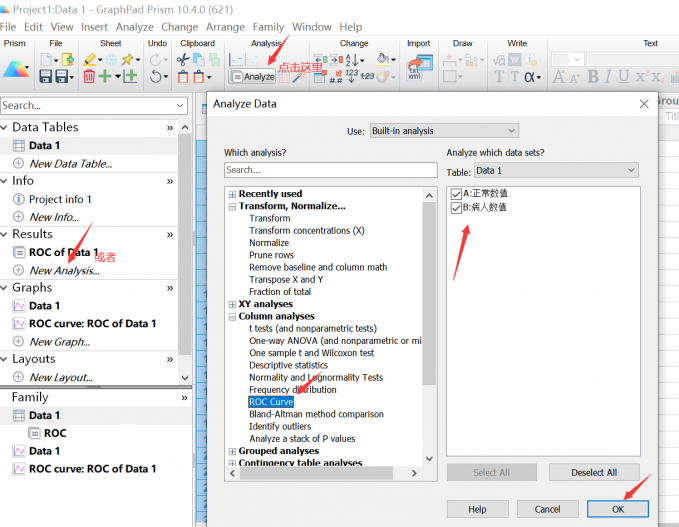This screenshot has width=679, height=527.
Task: Open Project info 1 sheet
Action: click(x=60, y=199)
